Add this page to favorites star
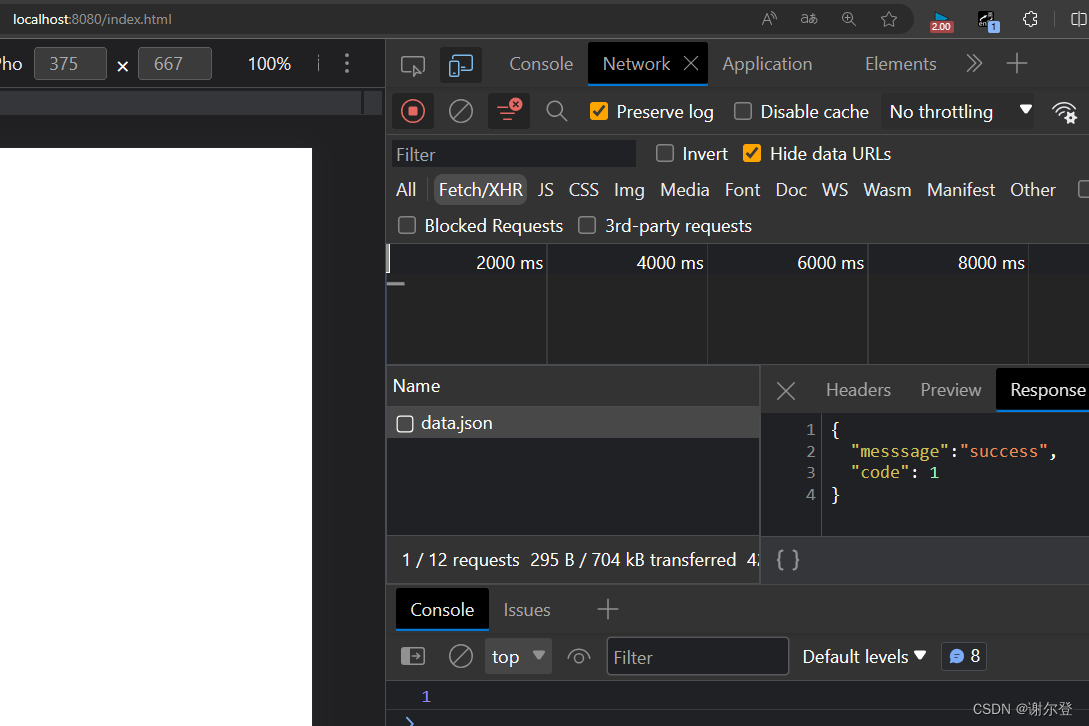The image size is (1089, 726). click(x=889, y=19)
